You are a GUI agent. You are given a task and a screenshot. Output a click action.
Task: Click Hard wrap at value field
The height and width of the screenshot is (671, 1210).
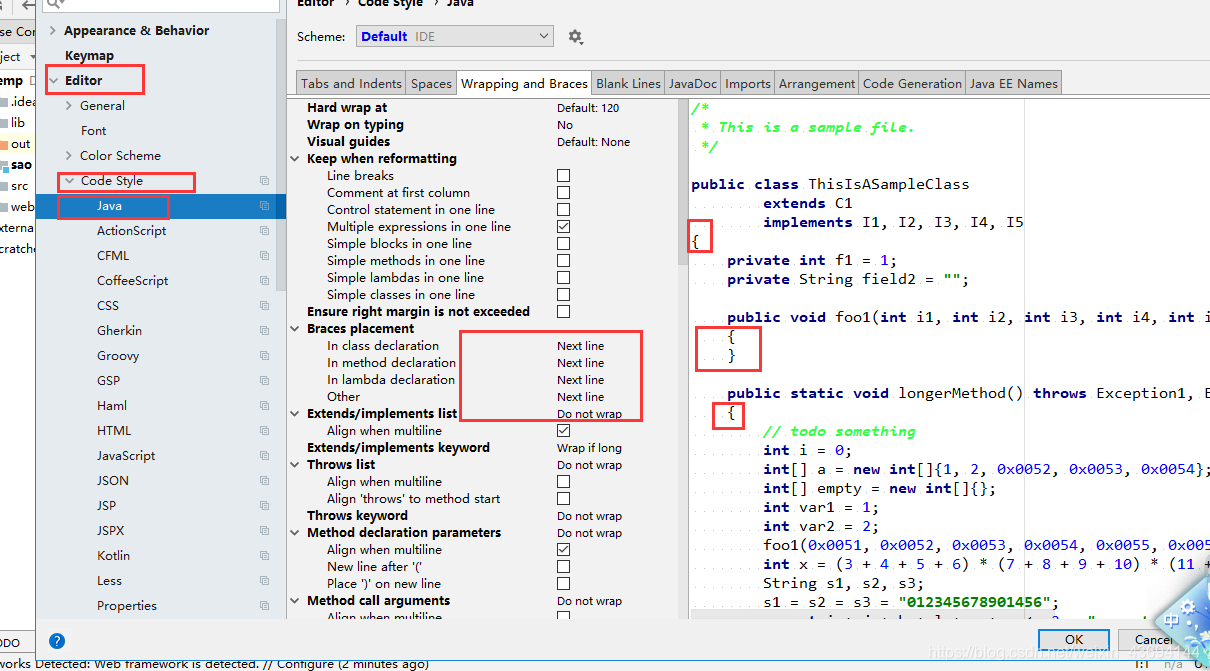coord(588,108)
